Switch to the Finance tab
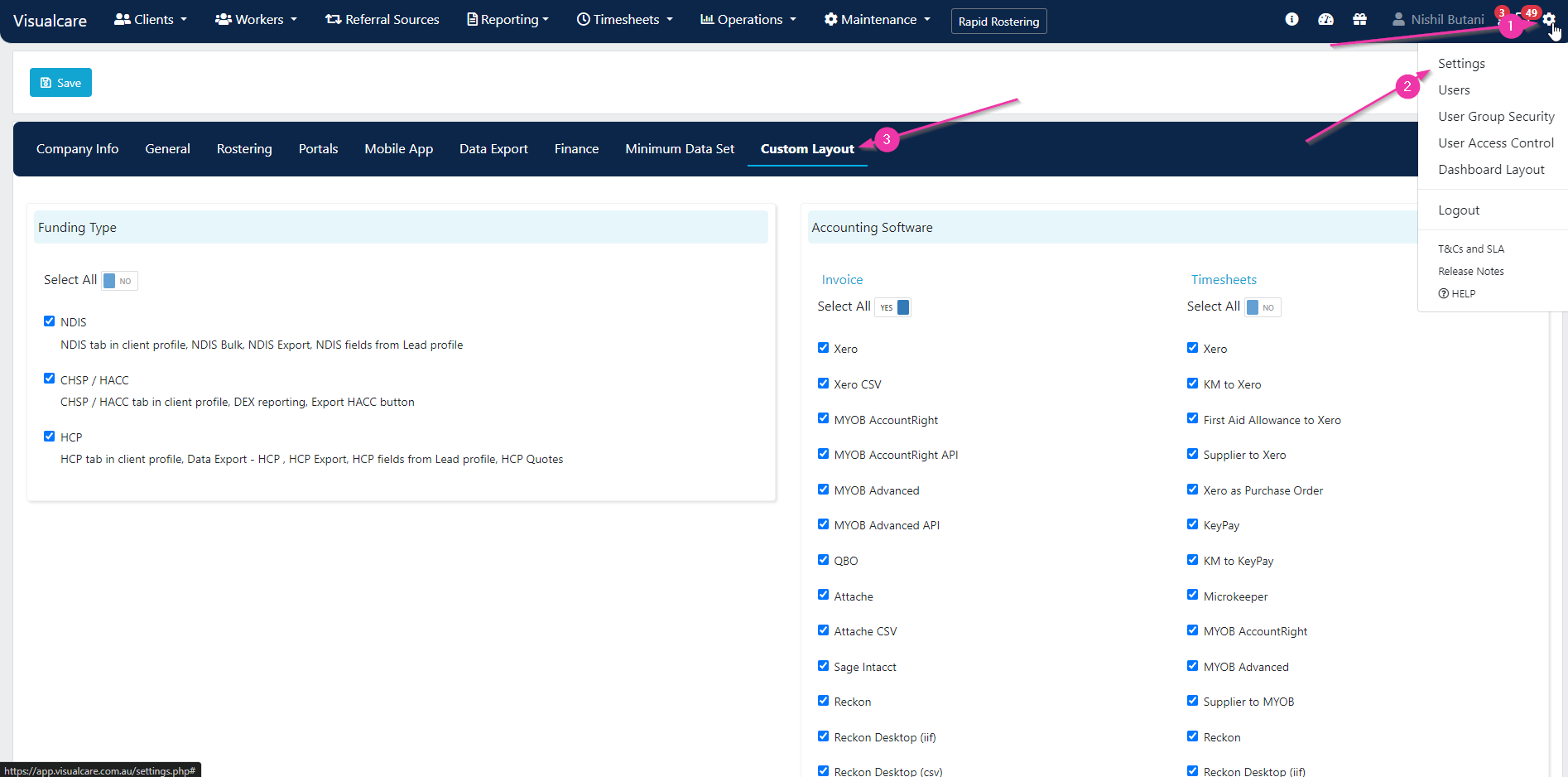The height and width of the screenshot is (777, 1568). [x=576, y=149]
